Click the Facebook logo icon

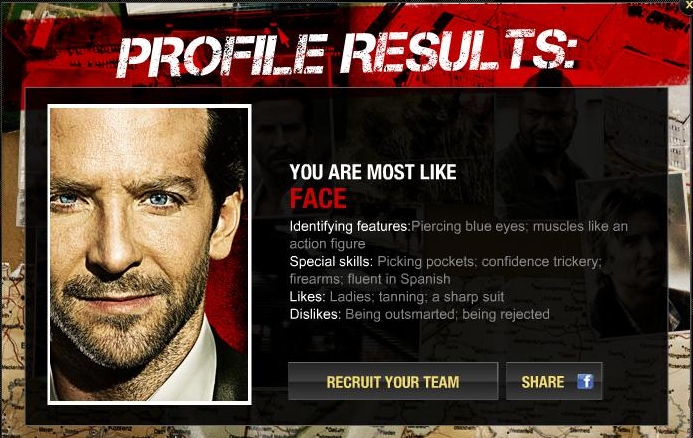(x=585, y=381)
